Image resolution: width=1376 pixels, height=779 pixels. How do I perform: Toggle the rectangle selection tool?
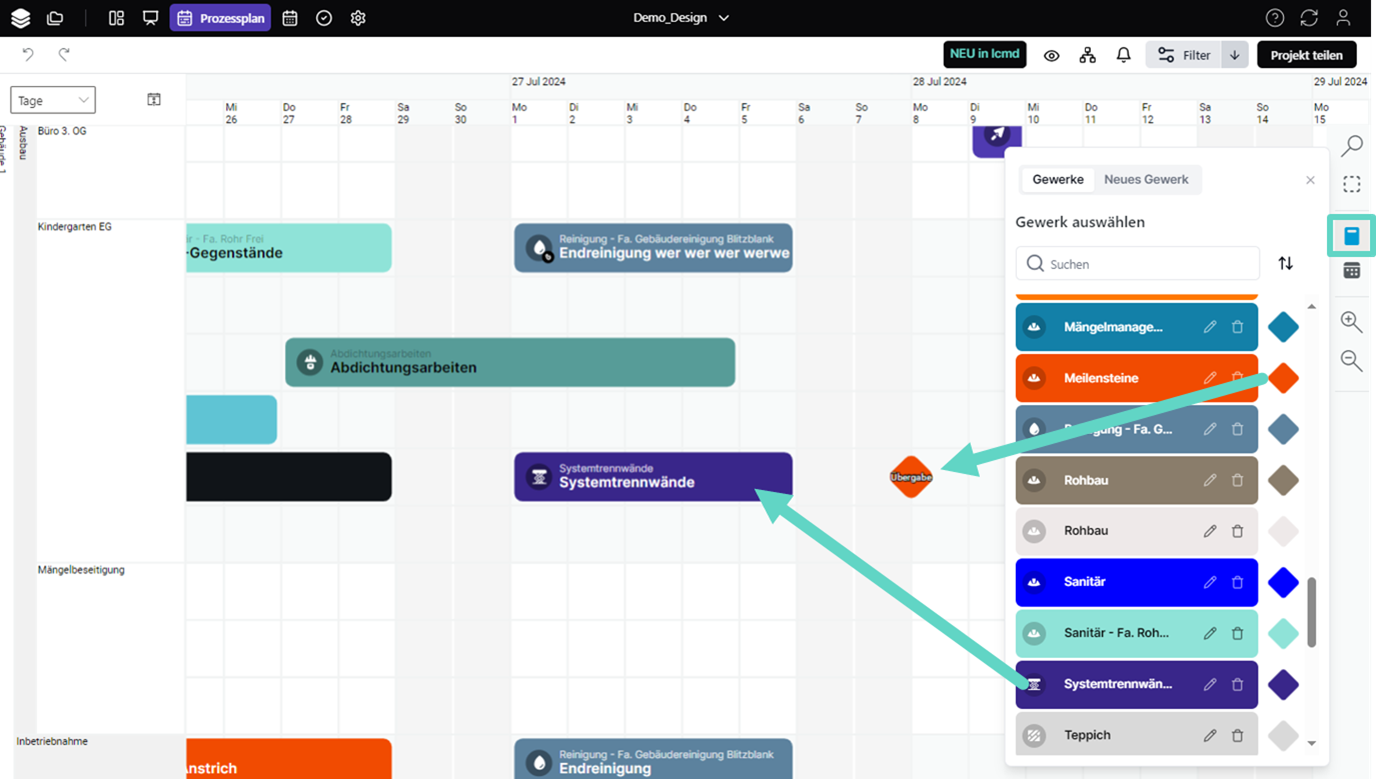coord(1351,185)
